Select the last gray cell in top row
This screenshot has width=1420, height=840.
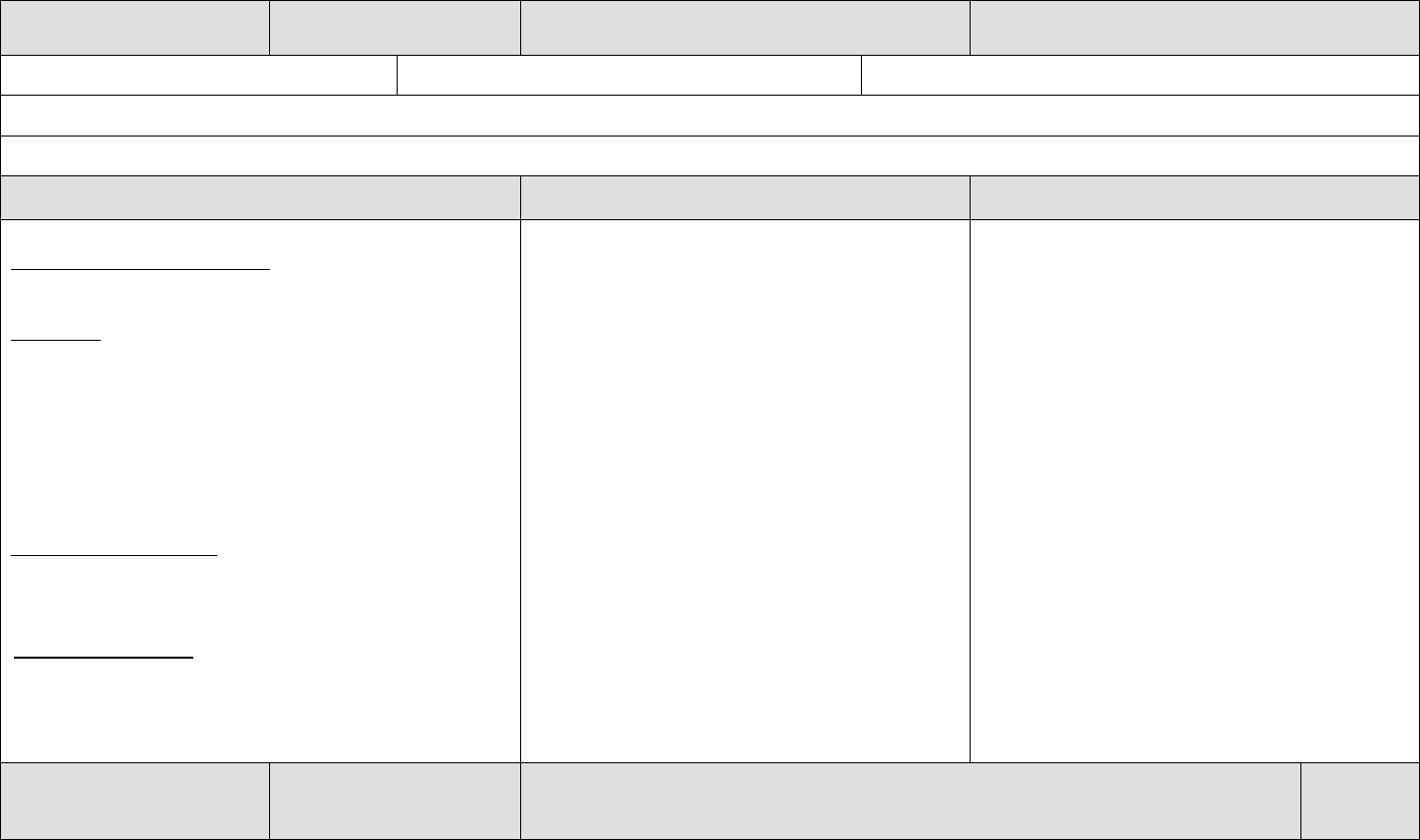click(1195, 28)
